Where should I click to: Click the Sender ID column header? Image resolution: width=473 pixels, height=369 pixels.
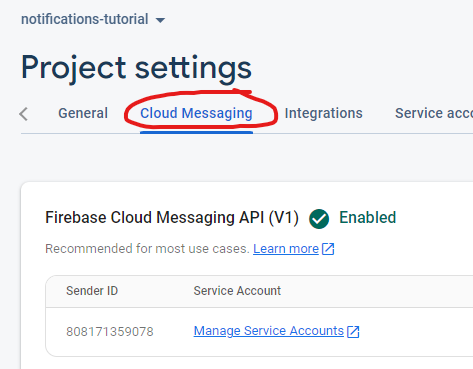pyautogui.click(x=92, y=291)
